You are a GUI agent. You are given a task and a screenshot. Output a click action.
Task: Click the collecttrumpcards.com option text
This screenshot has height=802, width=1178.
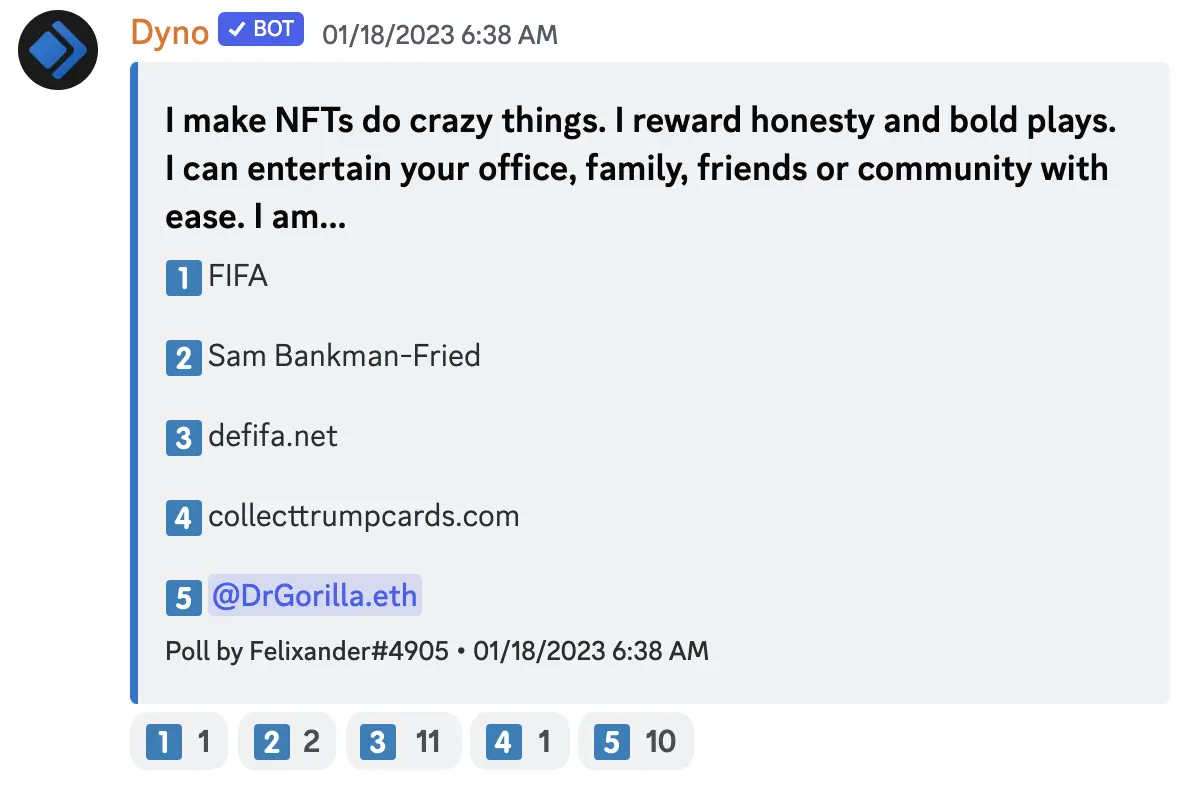363,516
